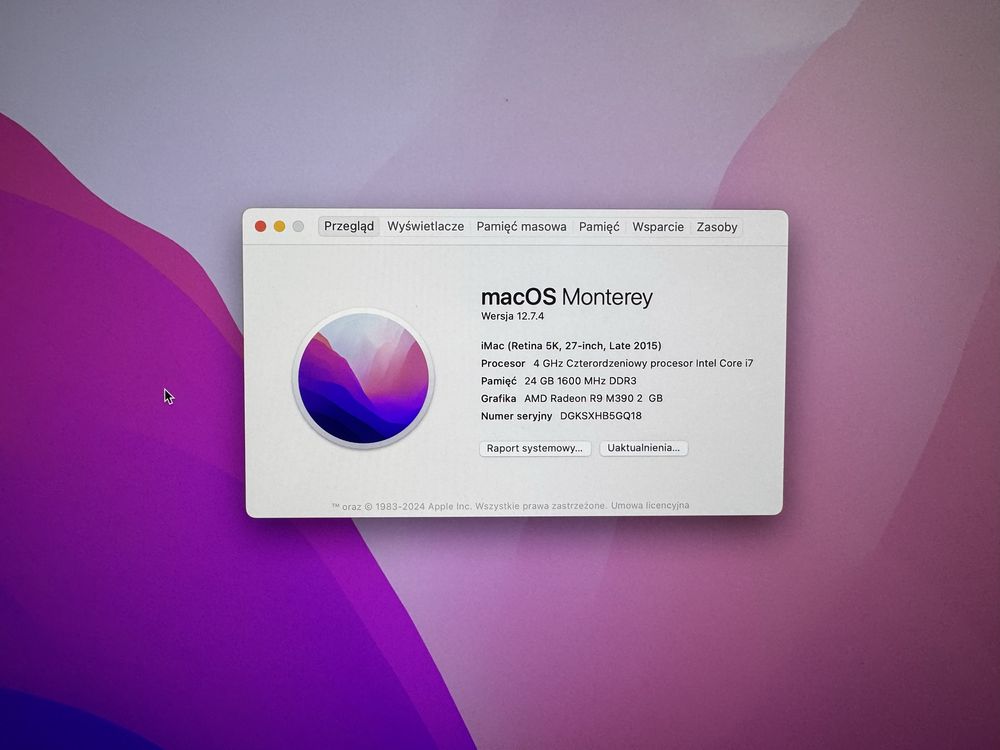Open the Wsparcie tab

[x=658, y=226]
